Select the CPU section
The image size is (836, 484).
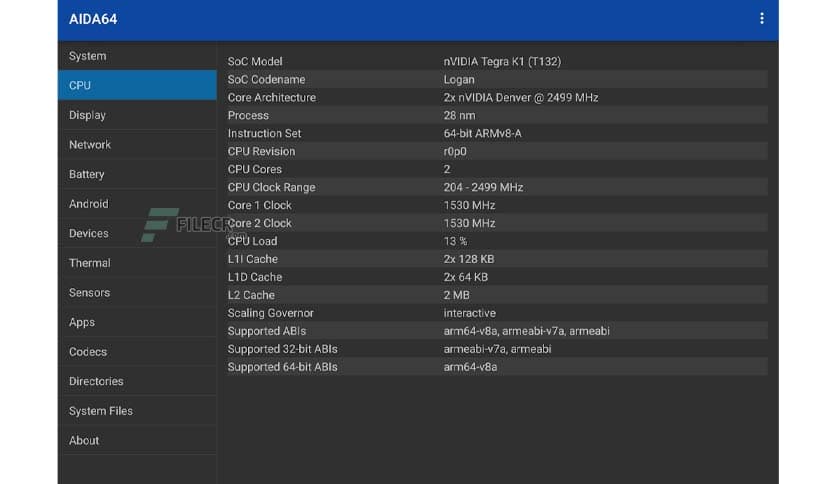(137, 85)
